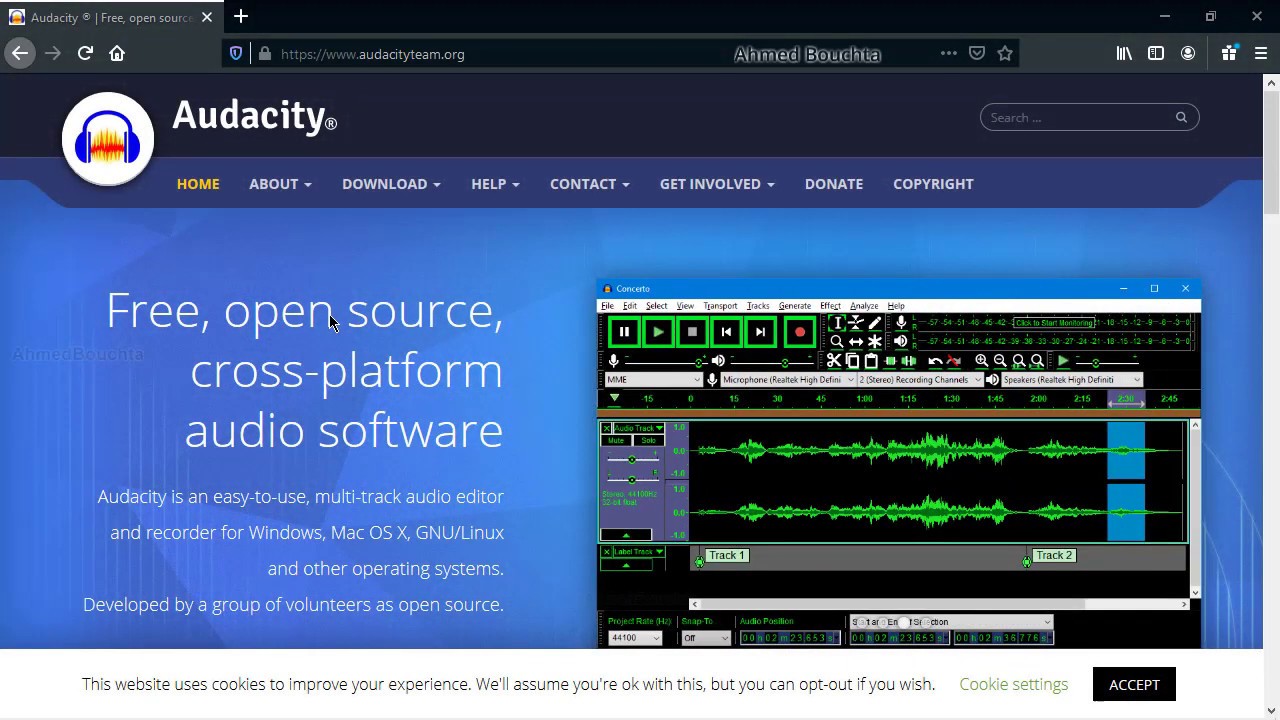The image size is (1280, 720).
Task: Click the Pause button in Concerto screenshot
Action: 624,332
